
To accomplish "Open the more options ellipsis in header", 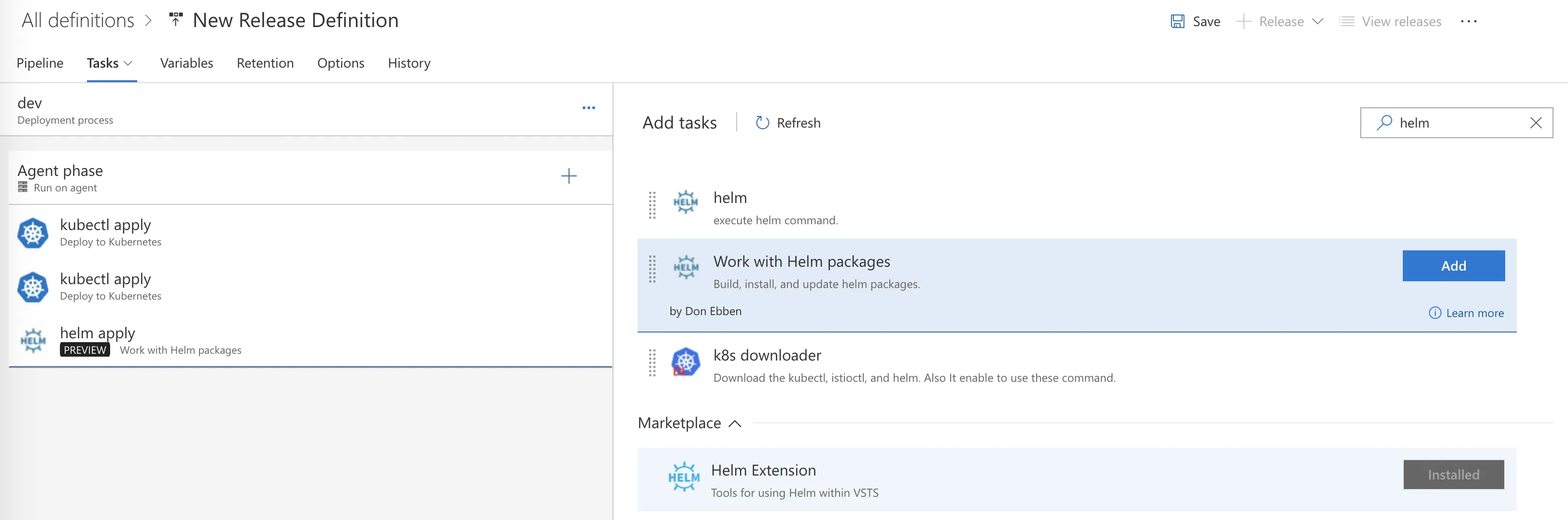I will [x=1468, y=21].
